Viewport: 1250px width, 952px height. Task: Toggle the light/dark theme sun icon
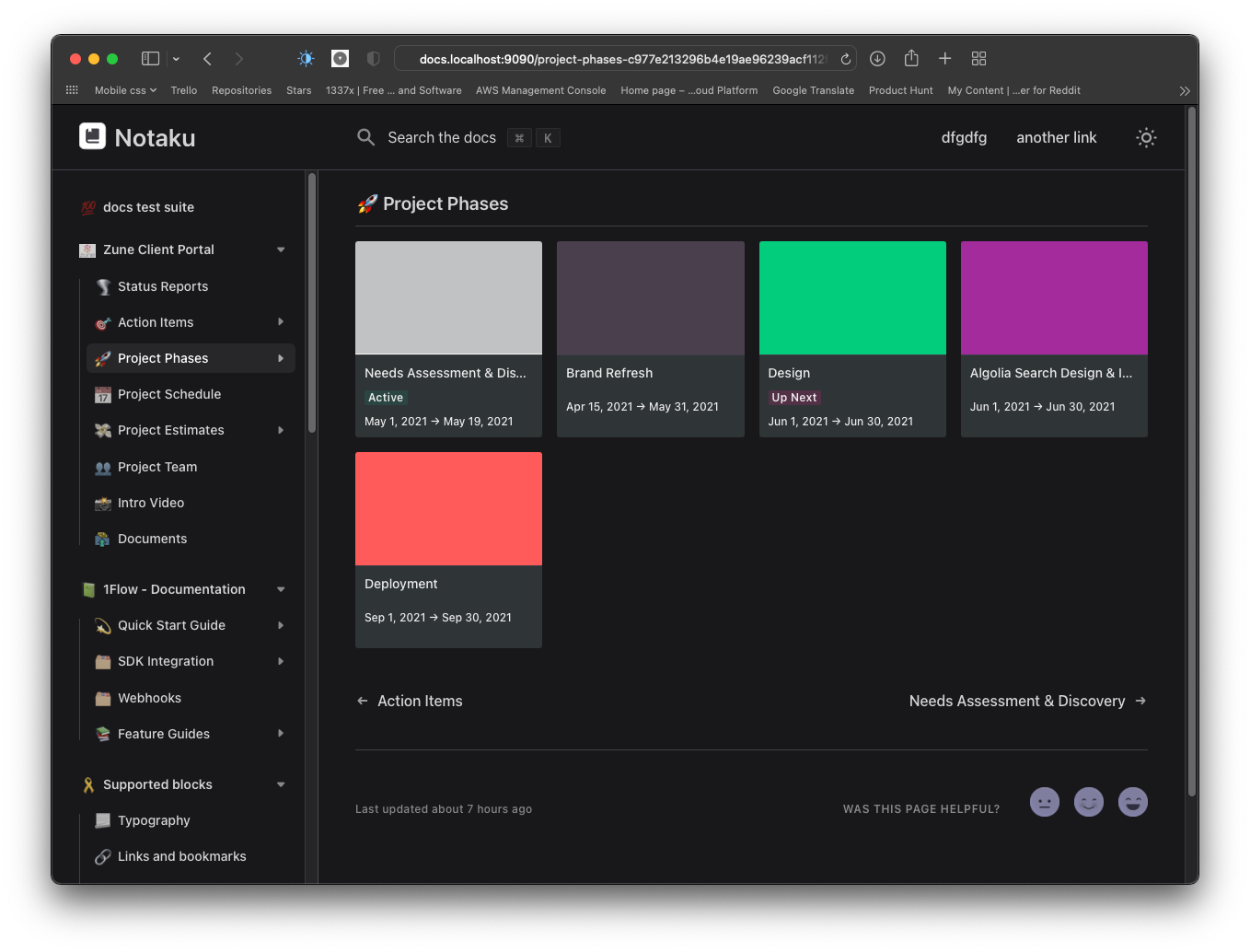tap(1146, 137)
